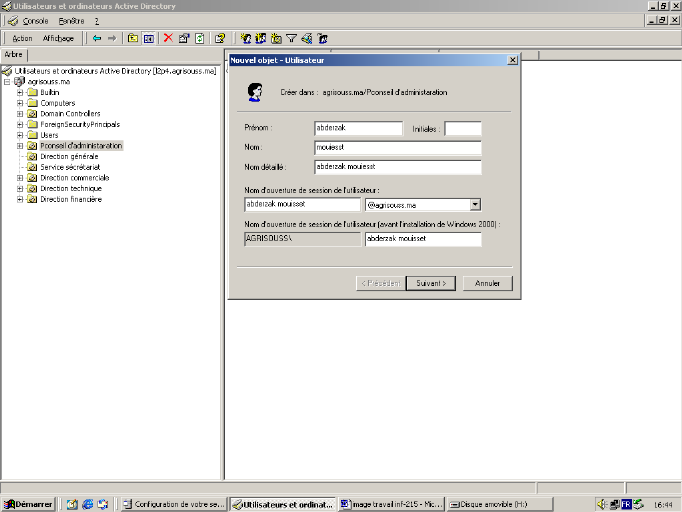Click the Add members to group icon

(322, 38)
